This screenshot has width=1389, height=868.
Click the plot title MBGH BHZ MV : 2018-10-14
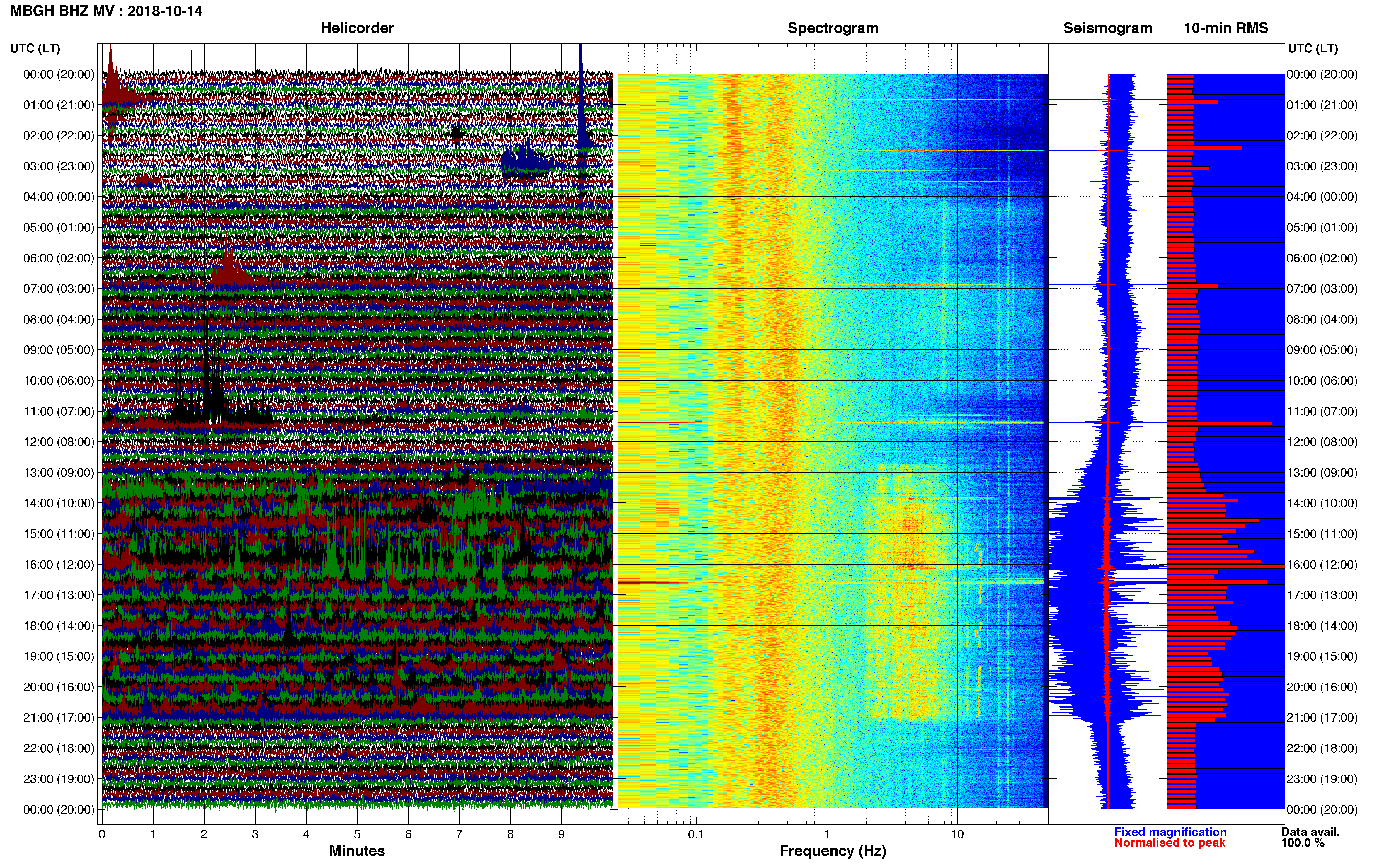106,11
